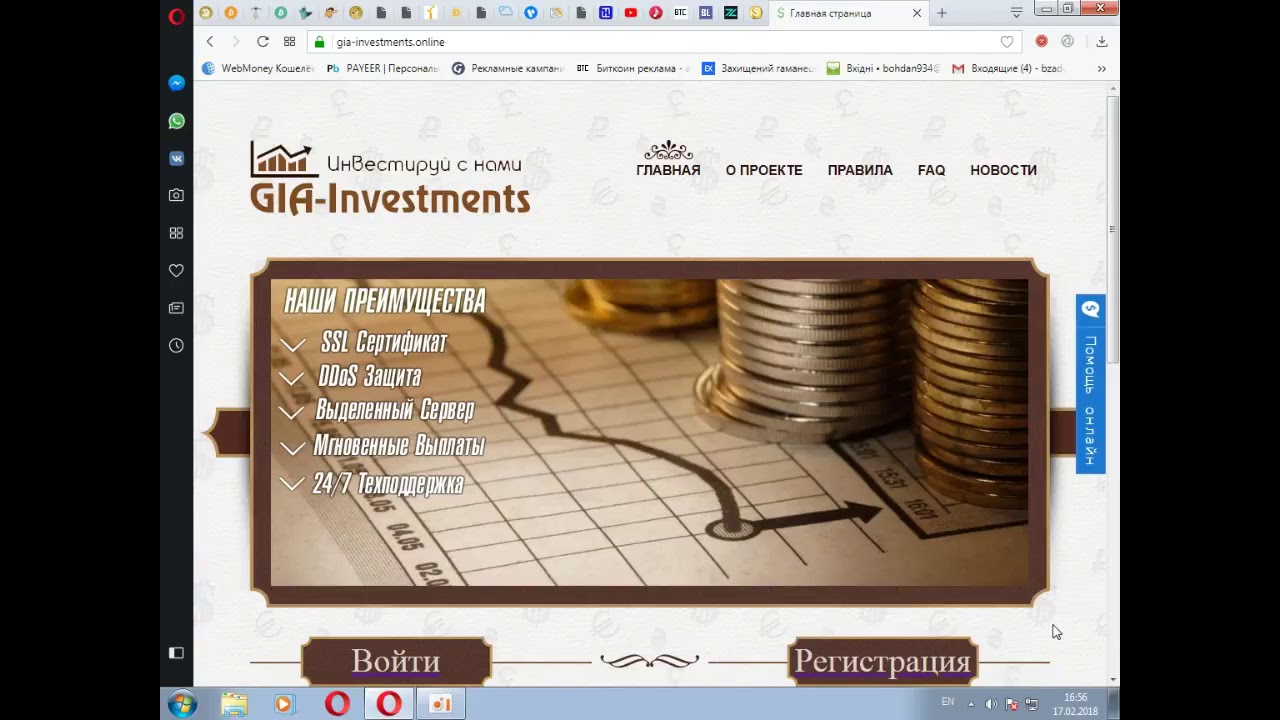The image size is (1280, 720).
Task: Open the red extension icon in the toolbar
Action: click(1041, 42)
